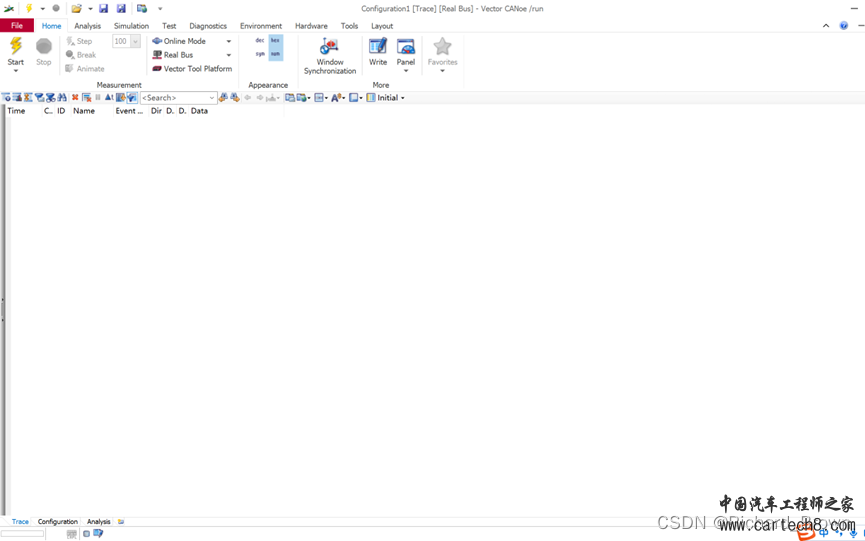The image size is (865, 541).
Task: Click the Search field in Trace toolbar
Action: click(173, 98)
